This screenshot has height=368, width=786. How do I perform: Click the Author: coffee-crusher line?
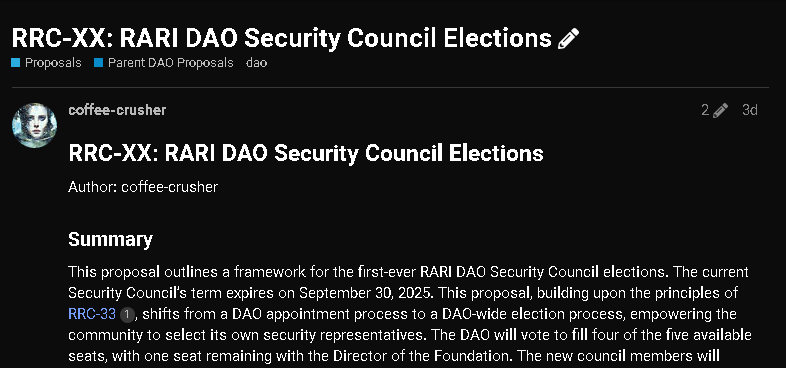coord(143,187)
